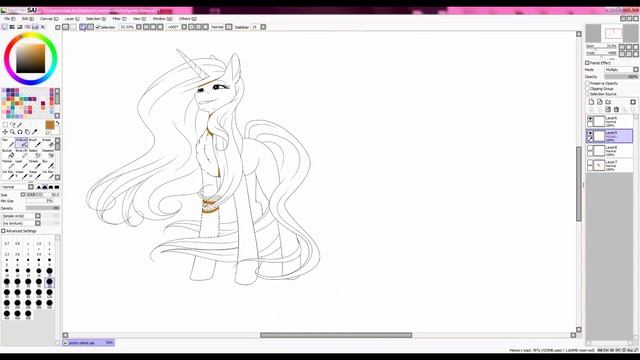Choose the sharpest brush edge shape
Screen dimensions: 640x360
(39, 187)
